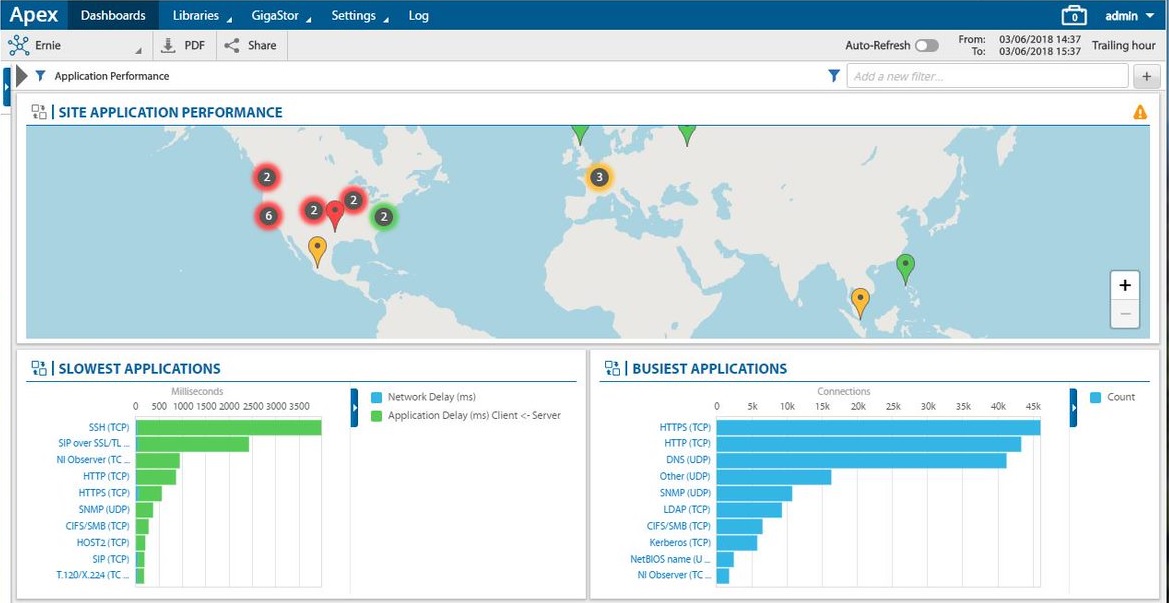Open the Log menu item
This screenshot has width=1169, height=603.
click(418, 15)
